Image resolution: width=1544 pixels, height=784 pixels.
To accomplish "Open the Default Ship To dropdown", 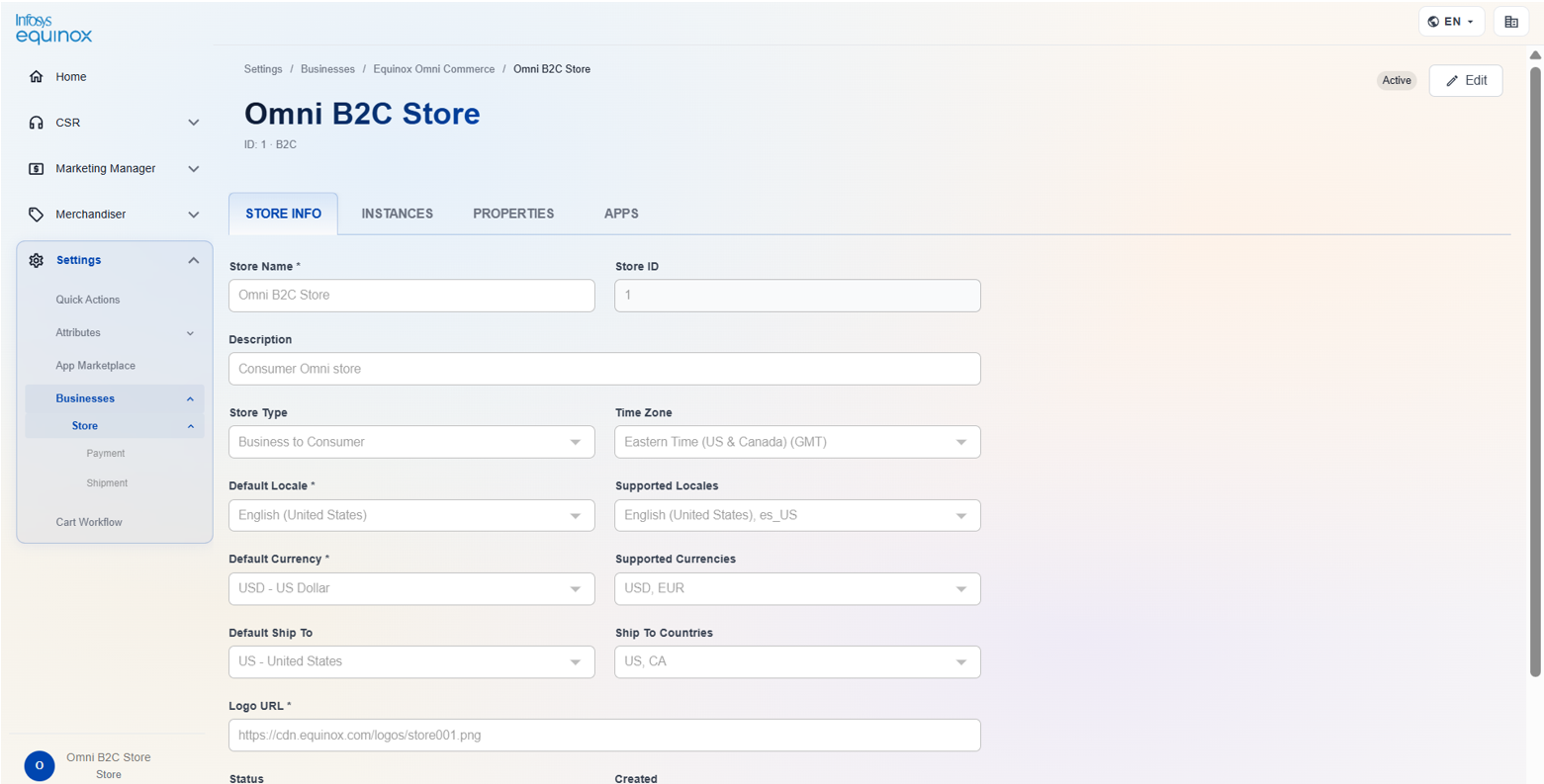I will pyautogui.click(x=411, y=661).
